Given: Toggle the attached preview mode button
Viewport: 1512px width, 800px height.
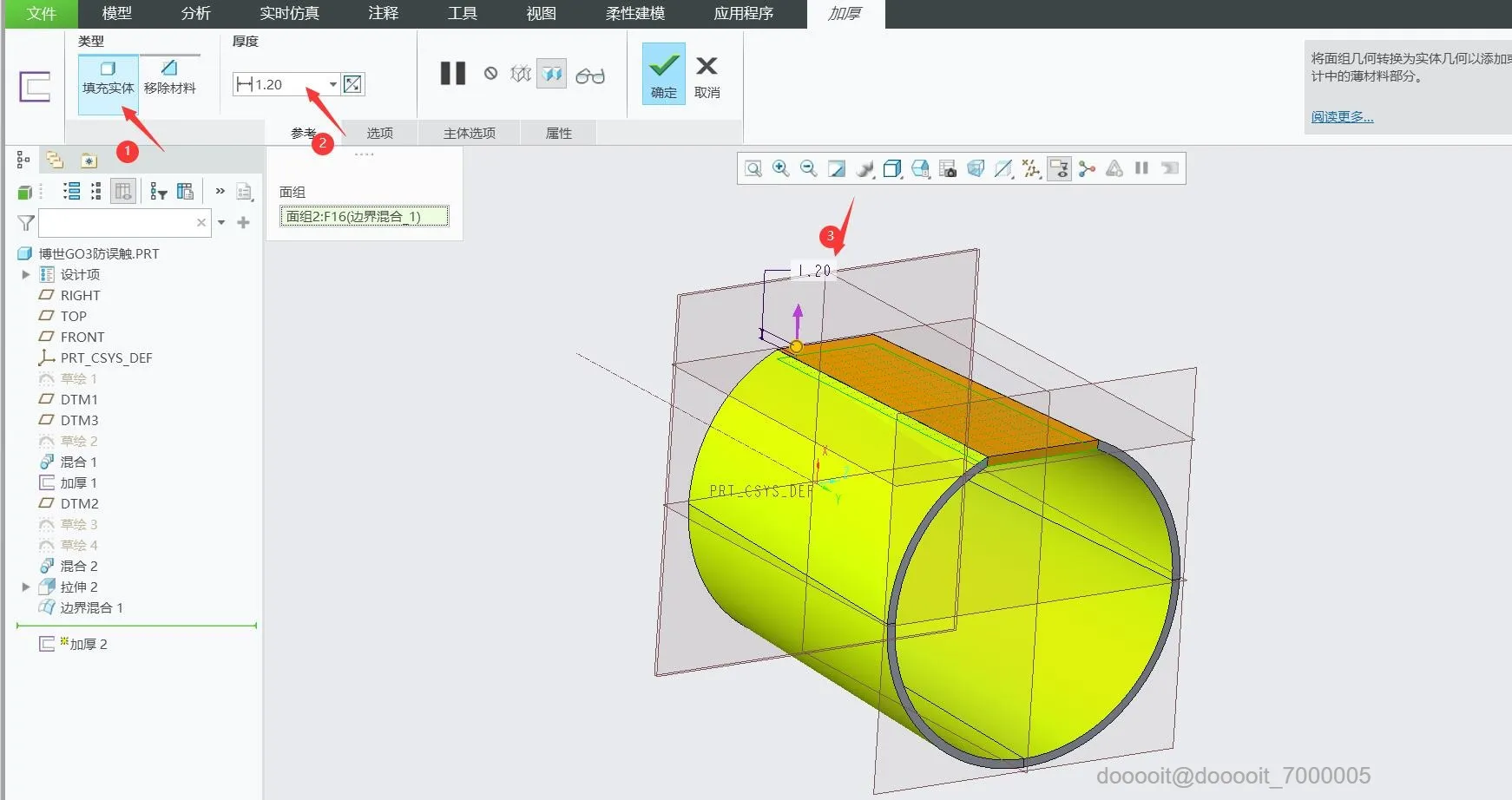Looking at the screenshot, I should click(552, 74).
